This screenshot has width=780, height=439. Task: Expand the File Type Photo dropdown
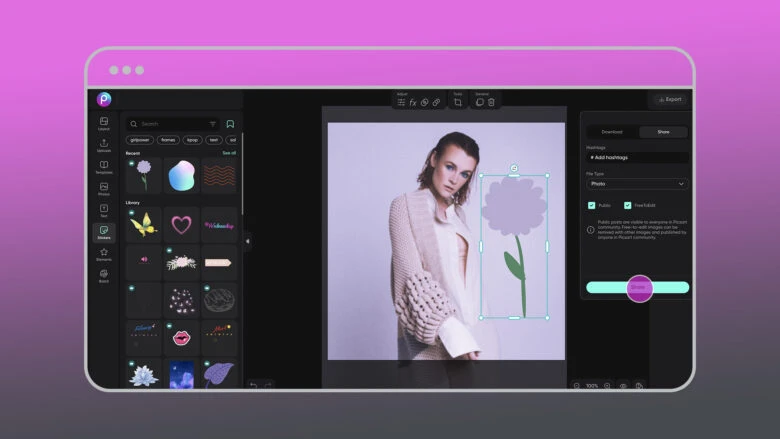pyautogui.click(x=637, y=184)
